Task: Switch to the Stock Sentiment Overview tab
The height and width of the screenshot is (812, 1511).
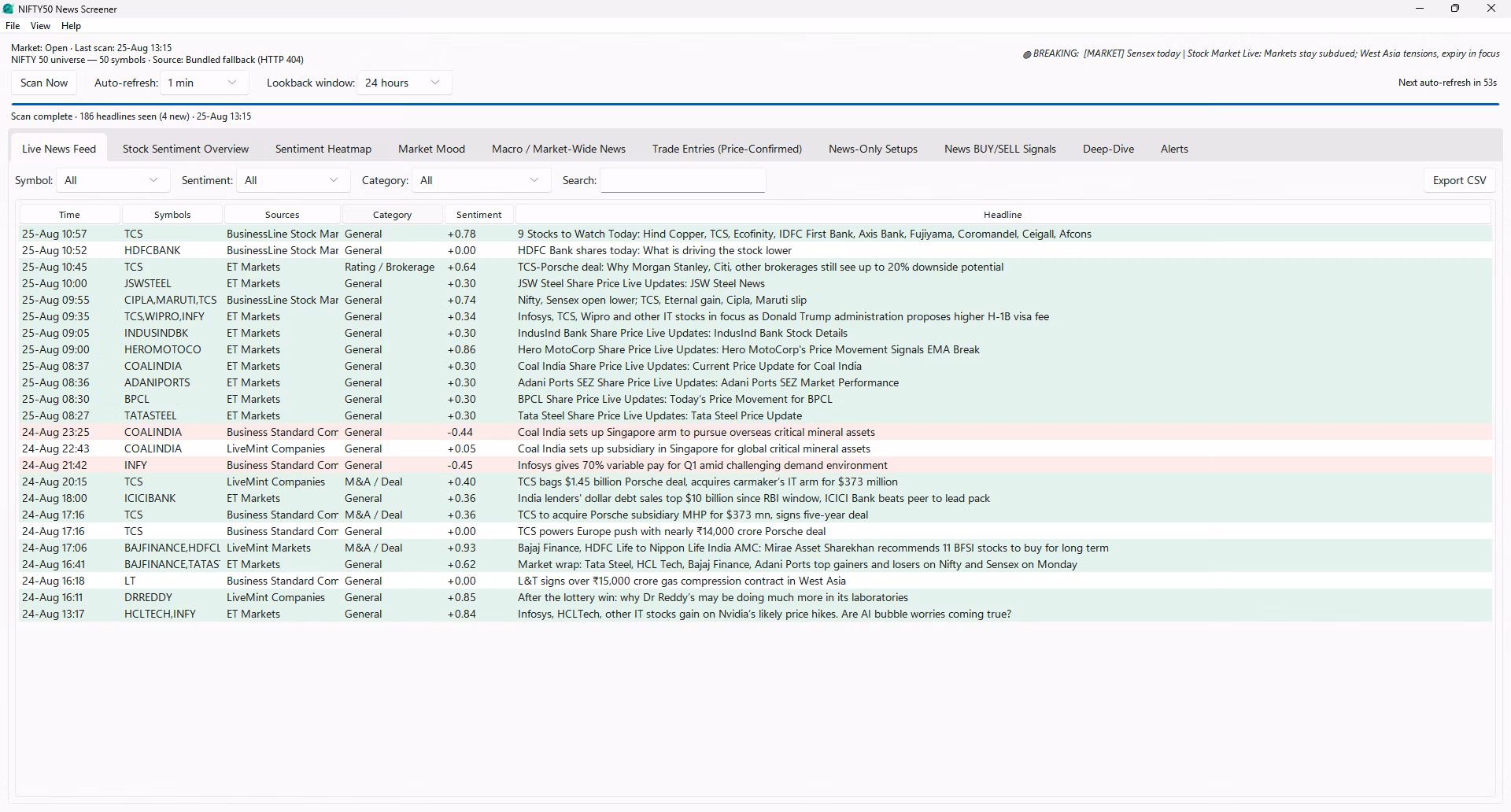Action: coord(186,149)
